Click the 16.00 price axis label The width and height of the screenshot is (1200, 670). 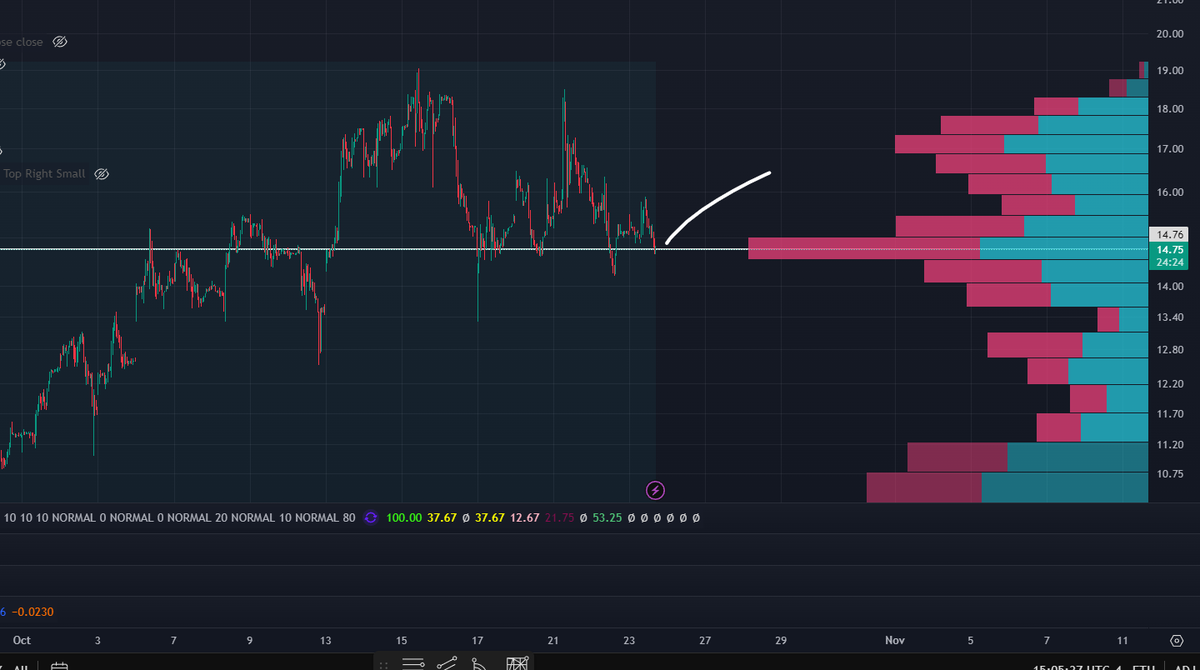tap(1170, 192)
